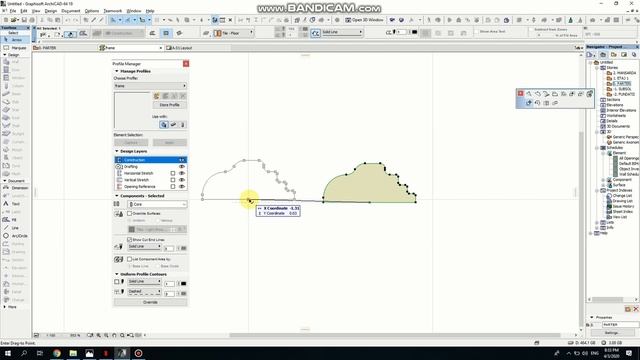Open the Edit menu
This screenshot has height=360, width=640.
pyautogui.click(x=24, y=11)
